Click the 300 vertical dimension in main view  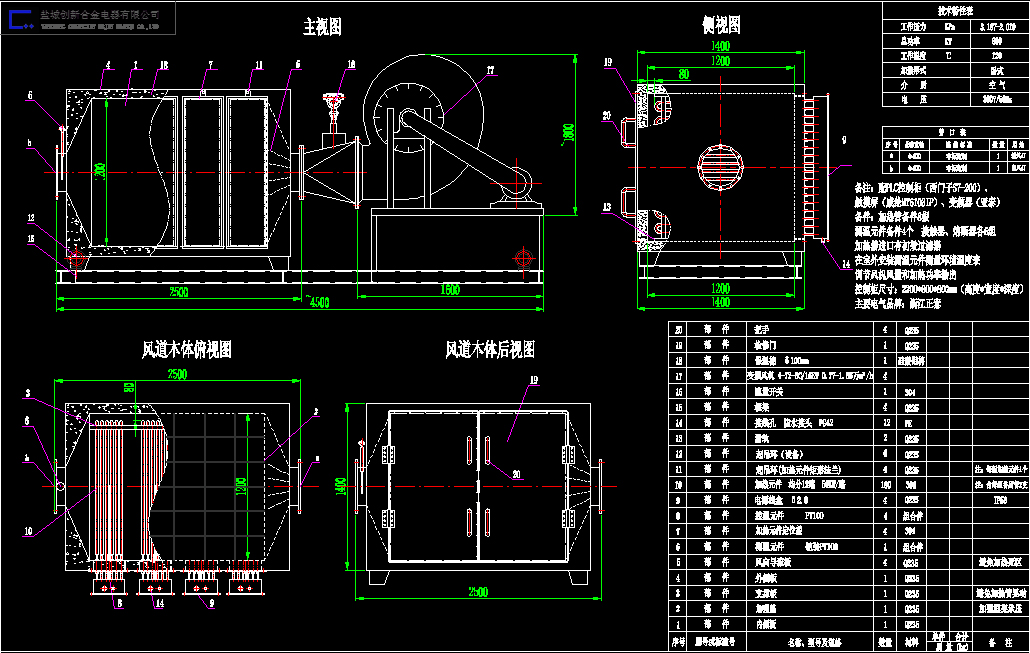click(x=100, y=172)
